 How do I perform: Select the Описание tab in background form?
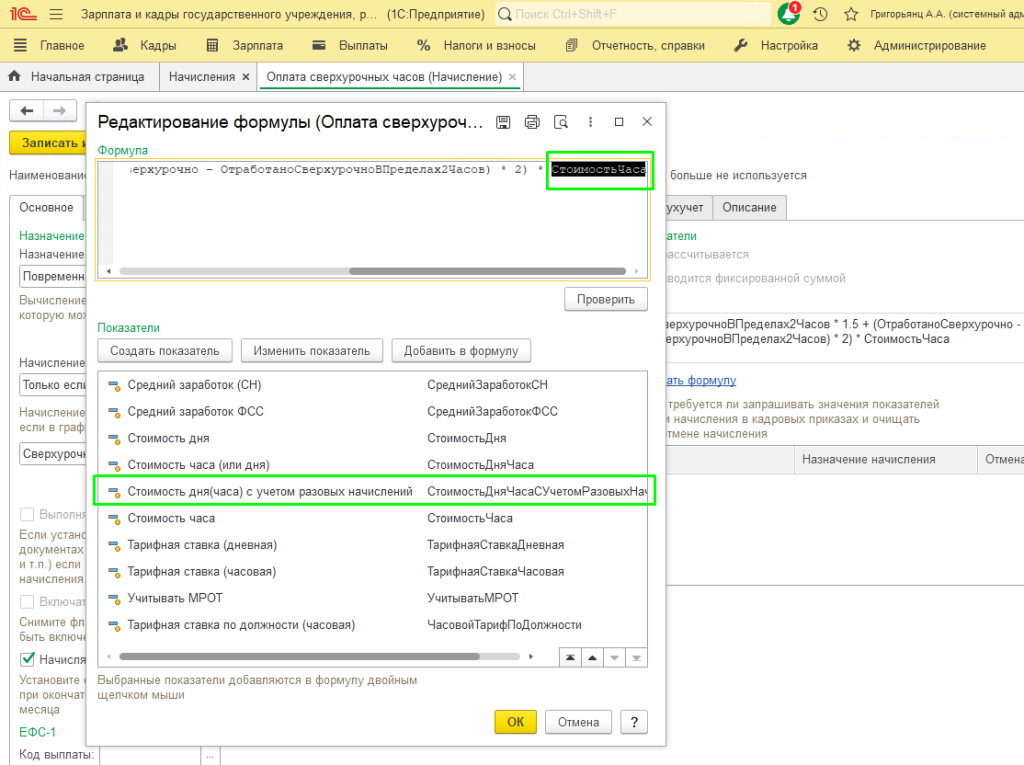pos(749,208)
